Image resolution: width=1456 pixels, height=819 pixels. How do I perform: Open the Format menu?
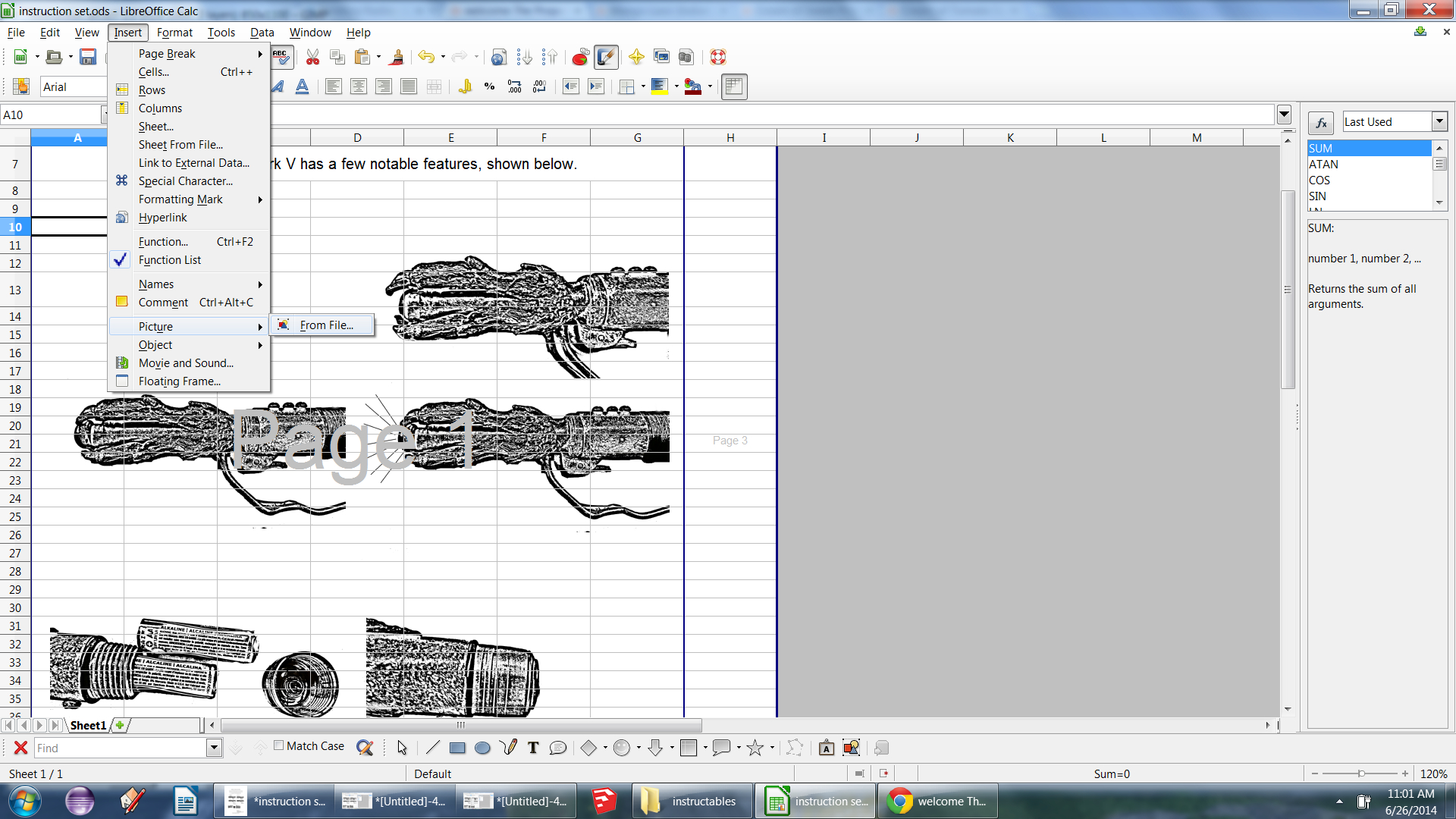tap(174, 33)
